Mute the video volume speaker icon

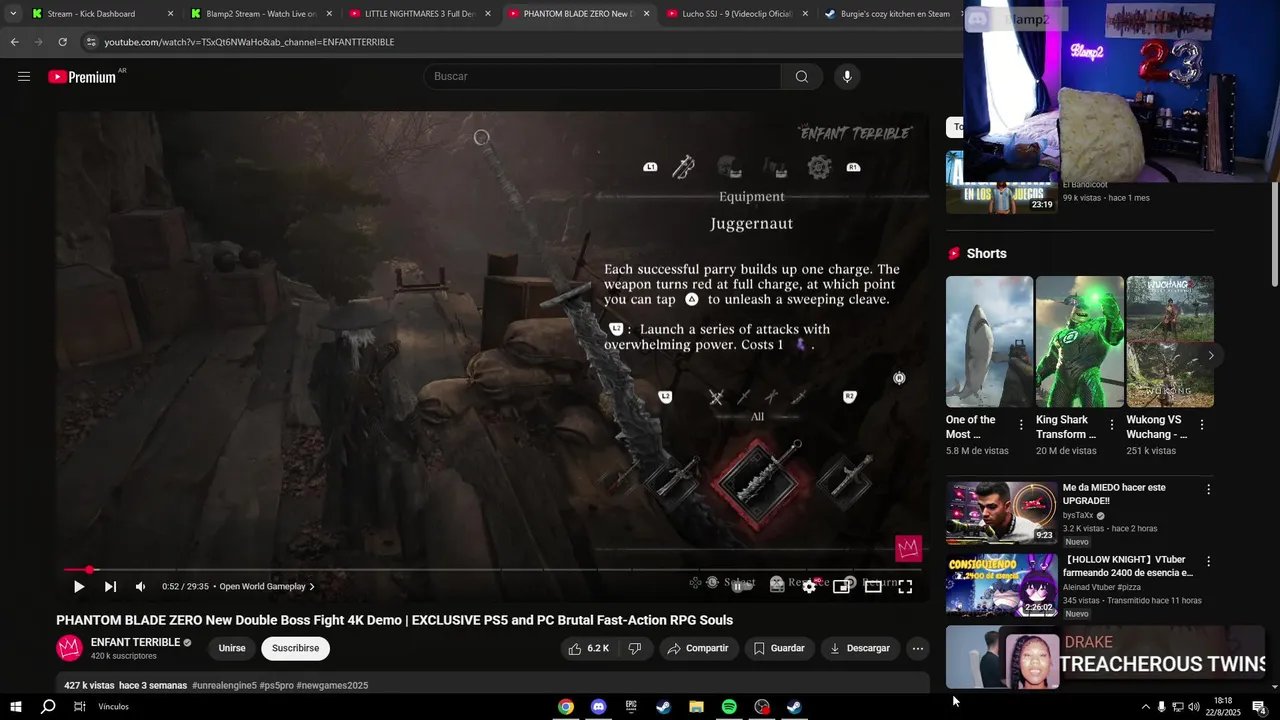pos(140,587)
